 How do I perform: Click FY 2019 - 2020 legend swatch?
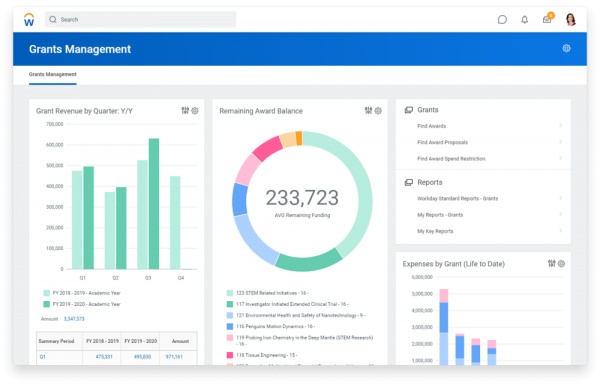(47, 304)
